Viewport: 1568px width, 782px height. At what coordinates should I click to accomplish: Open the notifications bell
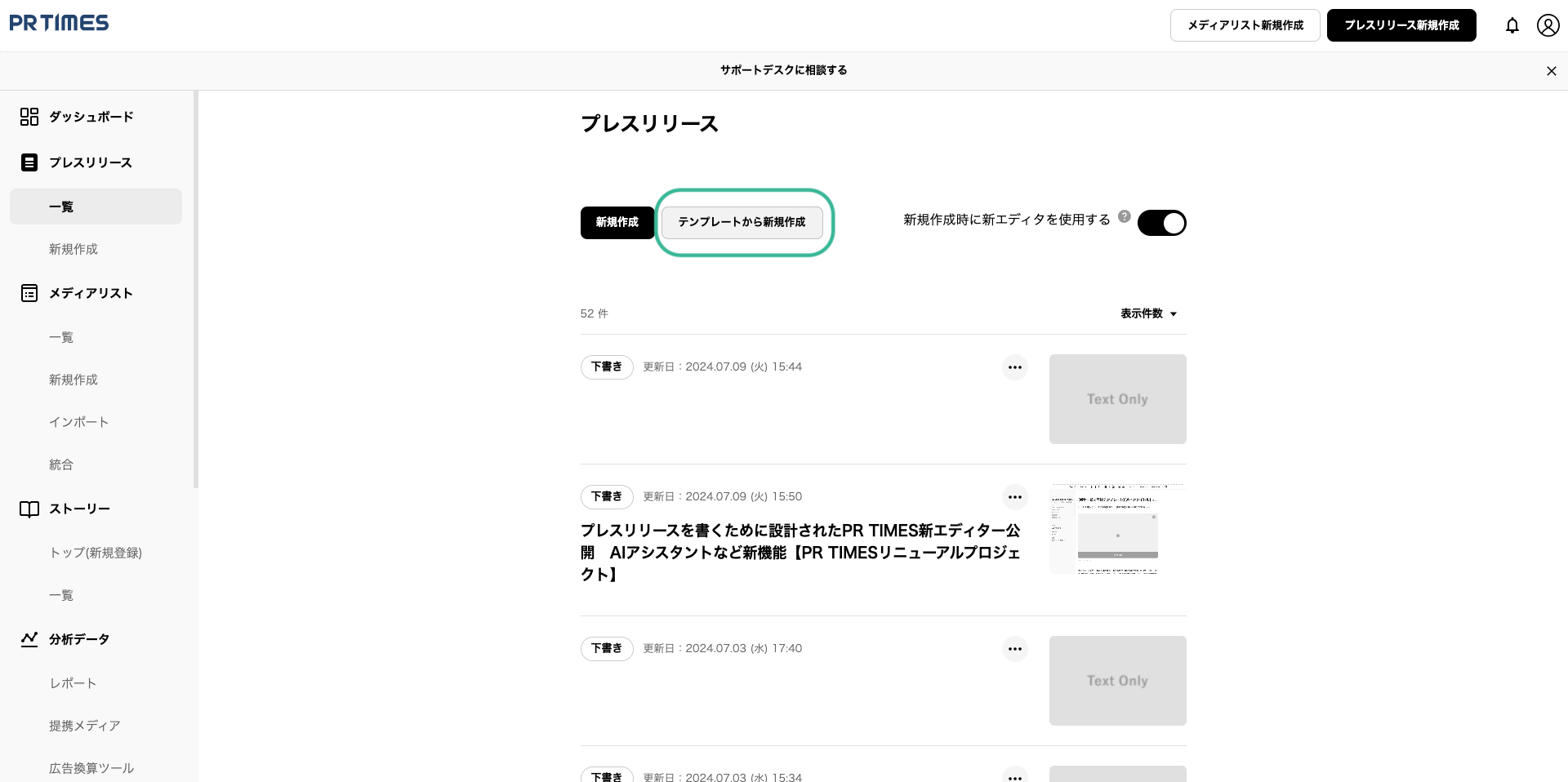[x=1512, y=25]
